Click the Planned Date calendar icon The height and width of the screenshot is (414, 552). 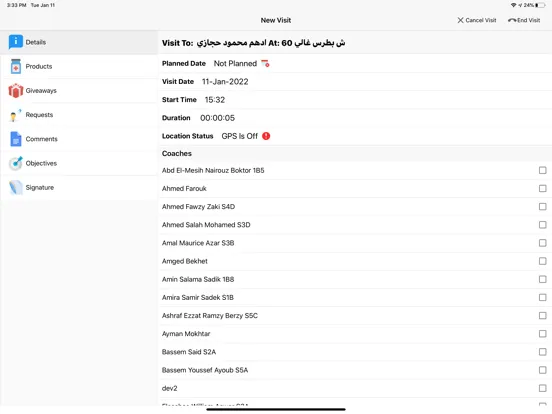pos(265,63)
